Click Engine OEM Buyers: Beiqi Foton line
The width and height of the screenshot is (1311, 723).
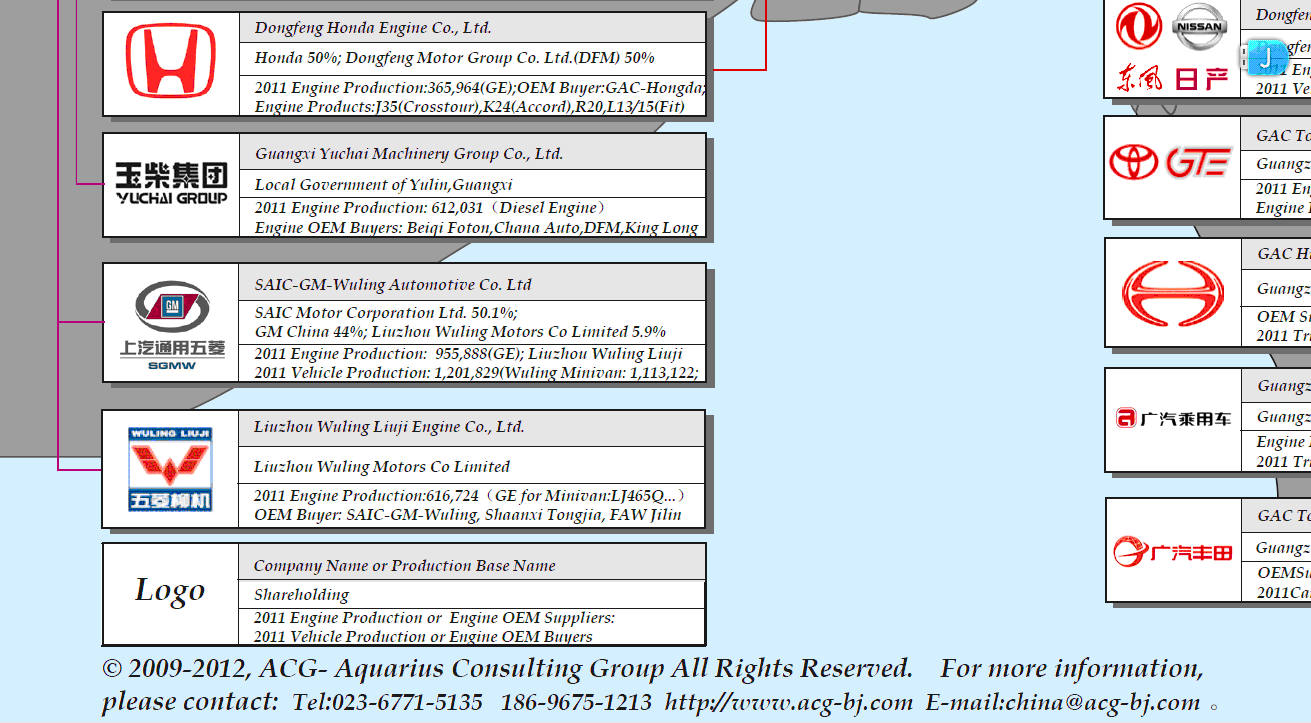[x=476, y=228]
